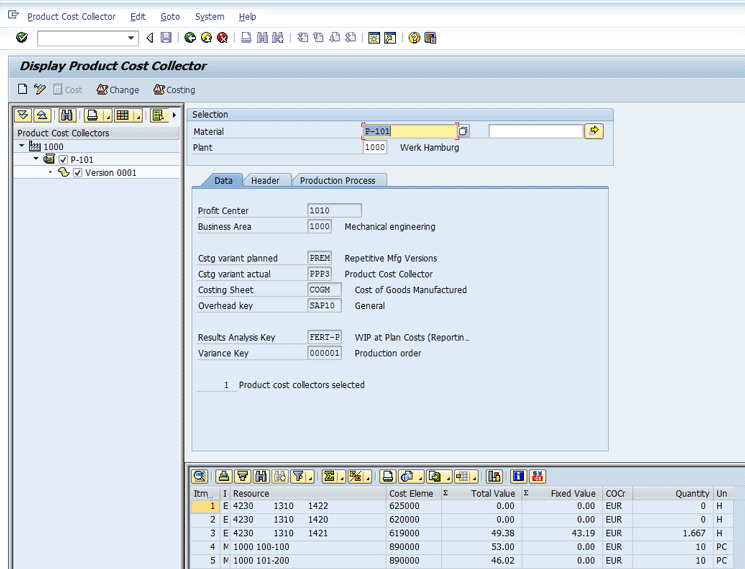
Task: Click the Print icon in standard toolbar
Action: [246, 38]
